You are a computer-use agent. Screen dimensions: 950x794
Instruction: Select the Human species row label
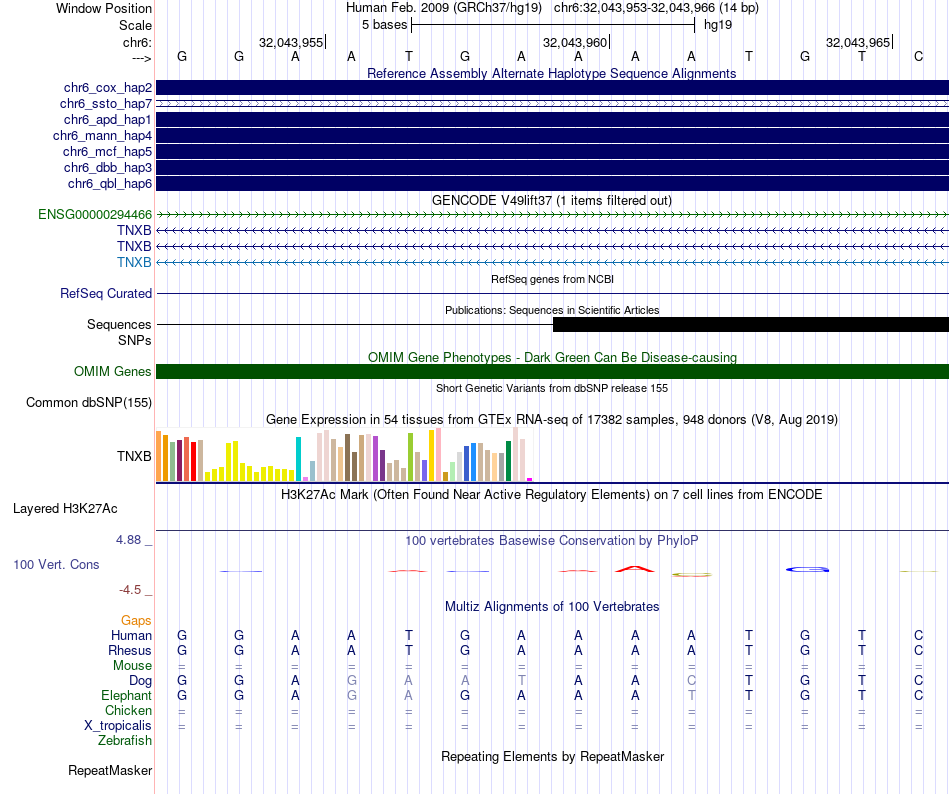pos(131,635)
